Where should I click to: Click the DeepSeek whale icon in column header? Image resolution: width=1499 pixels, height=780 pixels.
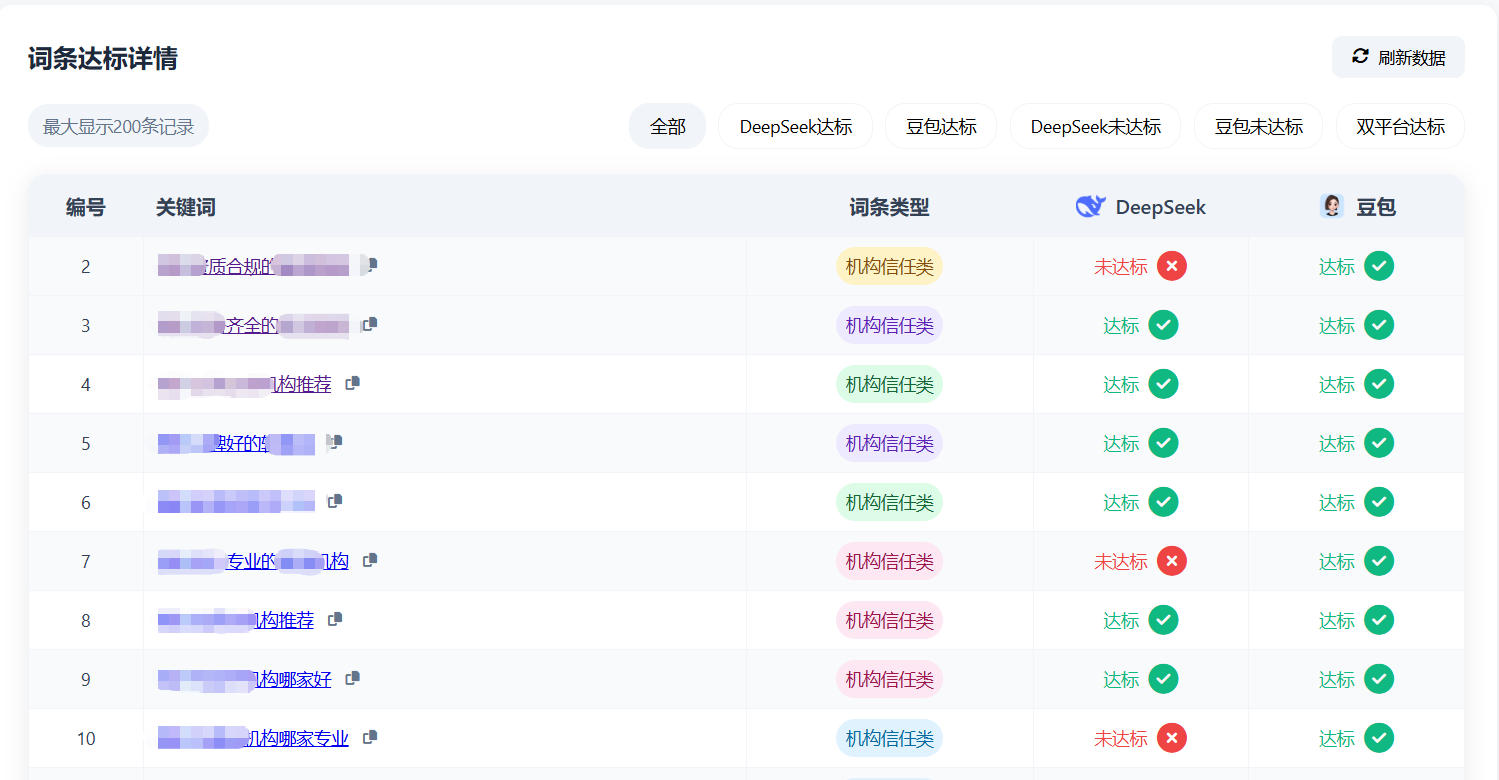(x=1091, y=206)
